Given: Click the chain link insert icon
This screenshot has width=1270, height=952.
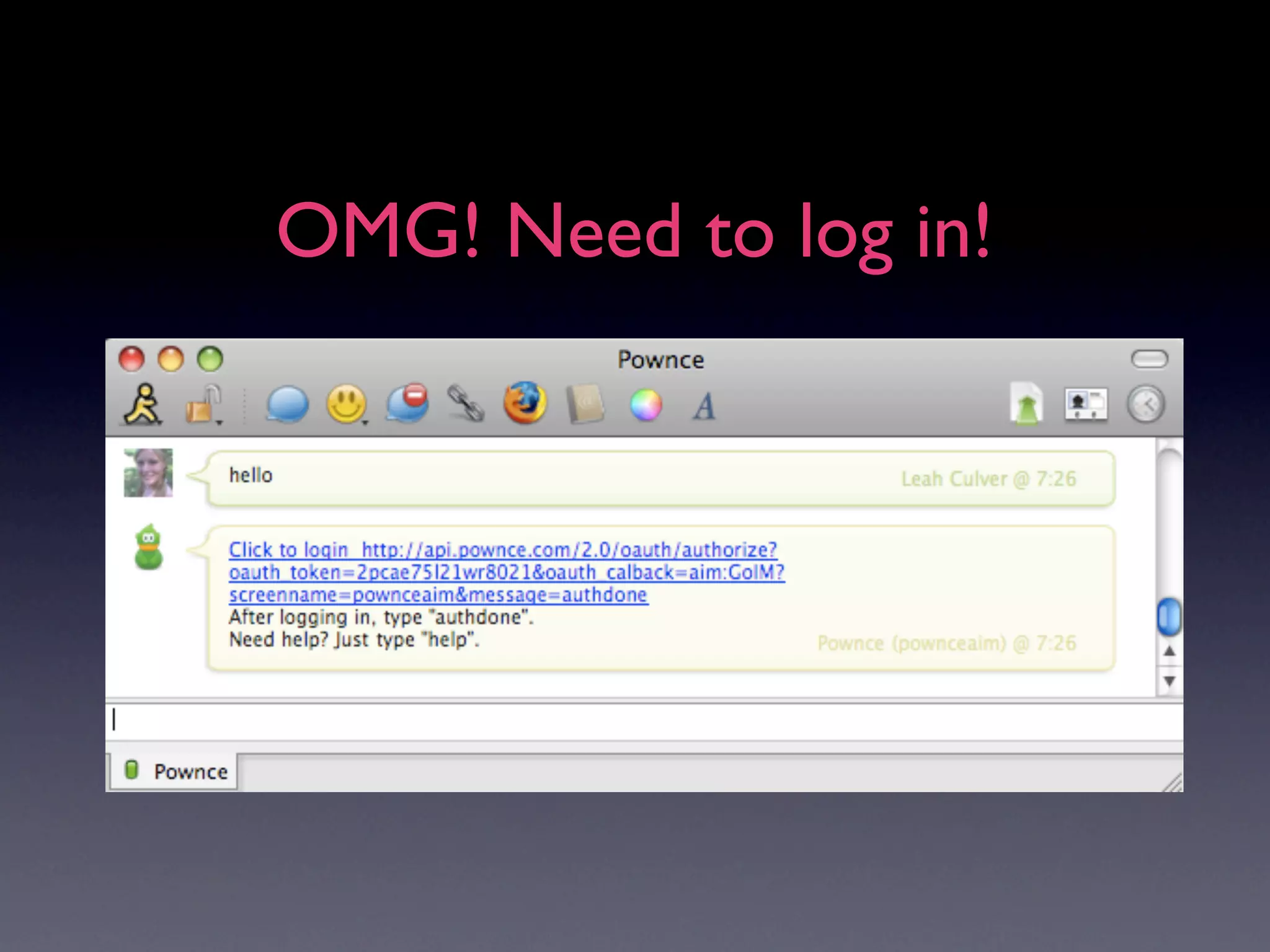Looking at the screenshot, I should (x=466, y=403).
